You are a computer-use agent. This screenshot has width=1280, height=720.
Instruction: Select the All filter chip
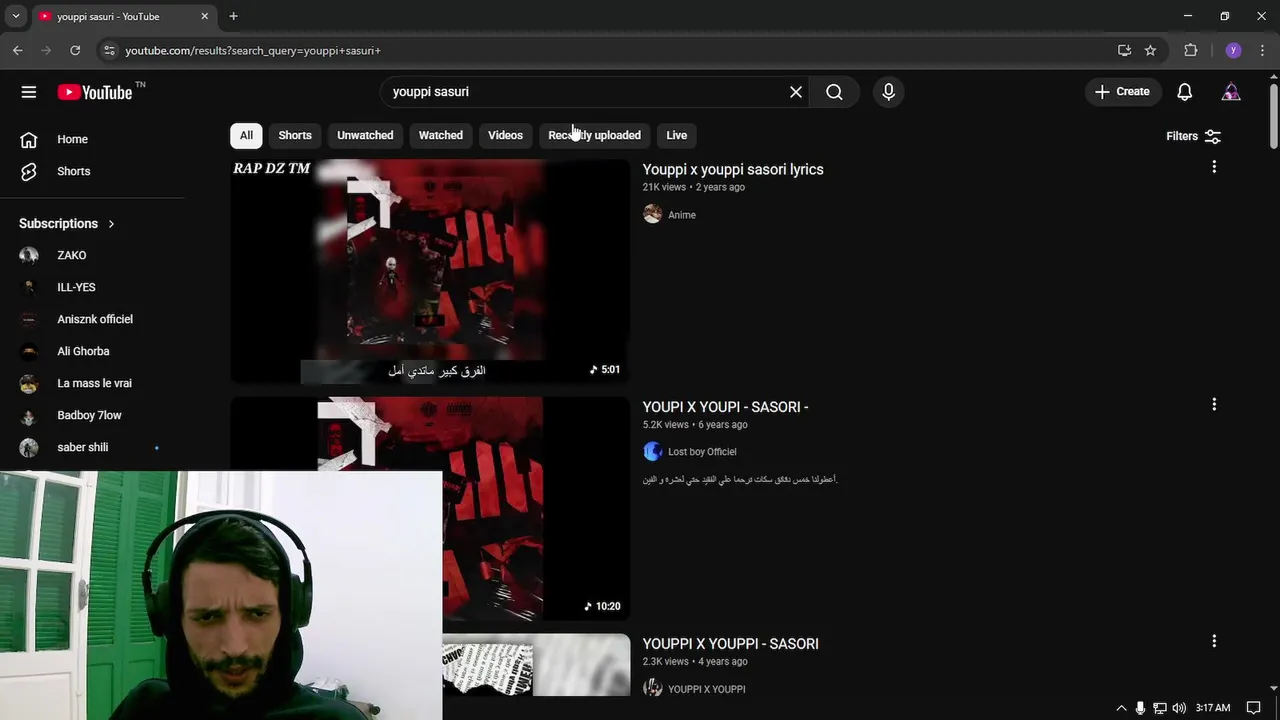pos(246,135)
